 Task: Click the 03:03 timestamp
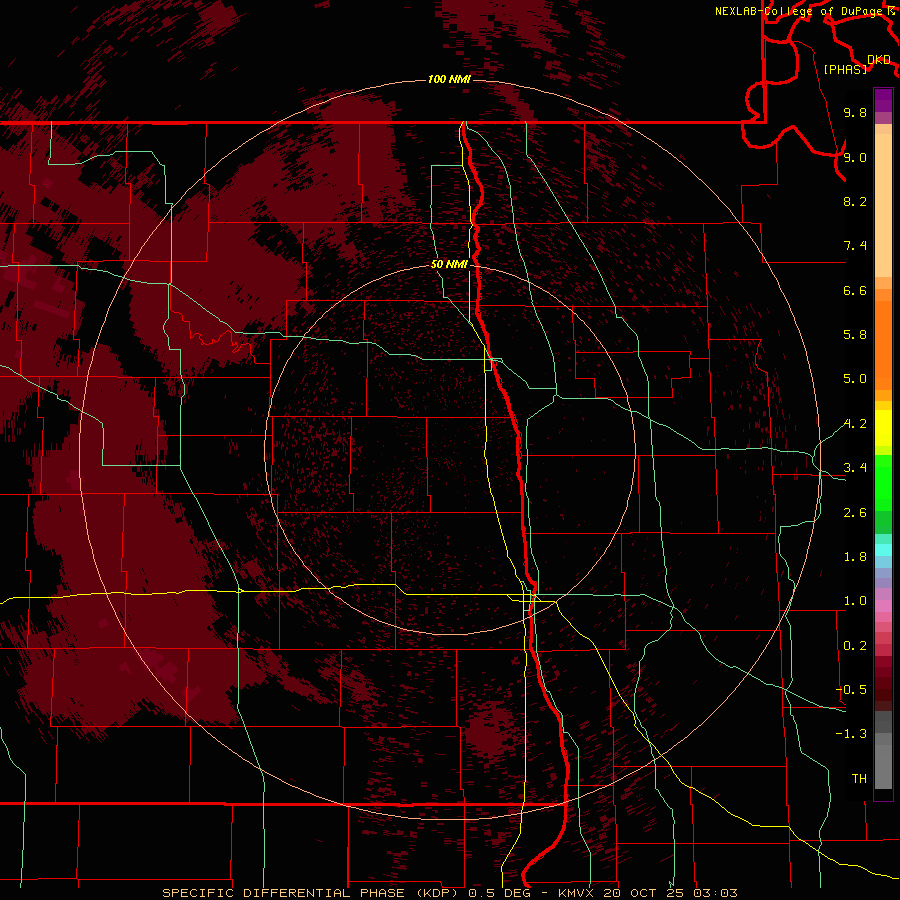pos(715,893)
